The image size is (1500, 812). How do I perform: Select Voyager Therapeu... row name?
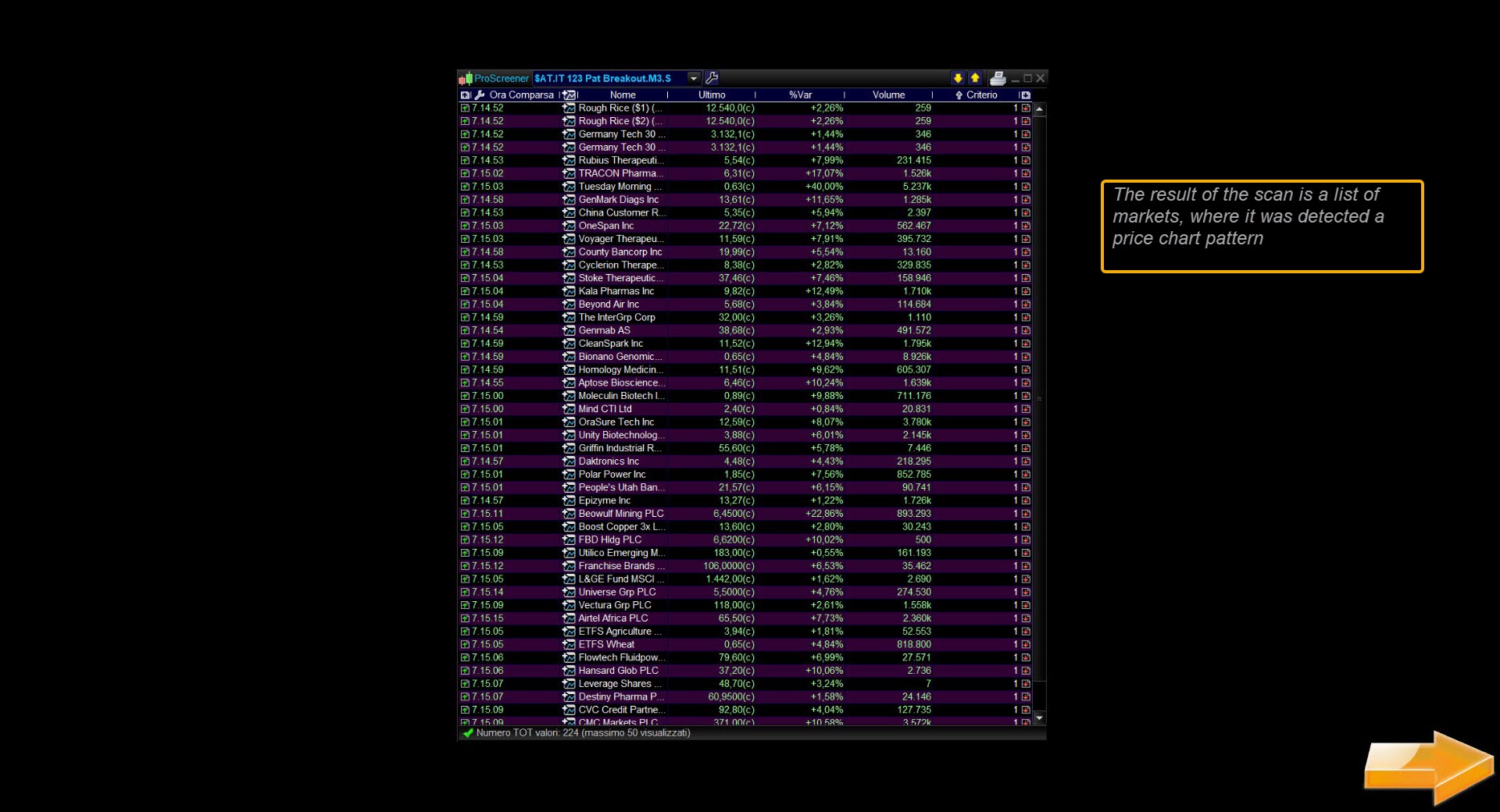click(622, 239)
